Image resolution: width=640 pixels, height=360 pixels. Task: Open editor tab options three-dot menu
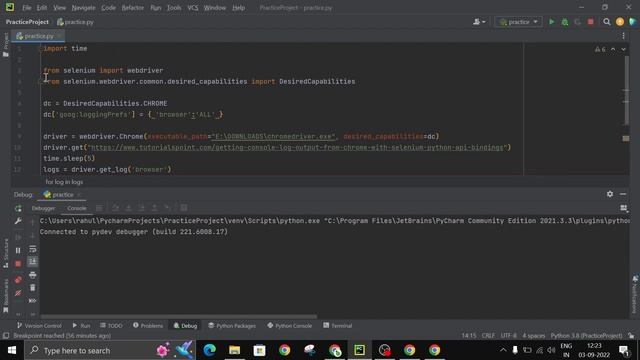pyautogui.click(x=623, y=36)
